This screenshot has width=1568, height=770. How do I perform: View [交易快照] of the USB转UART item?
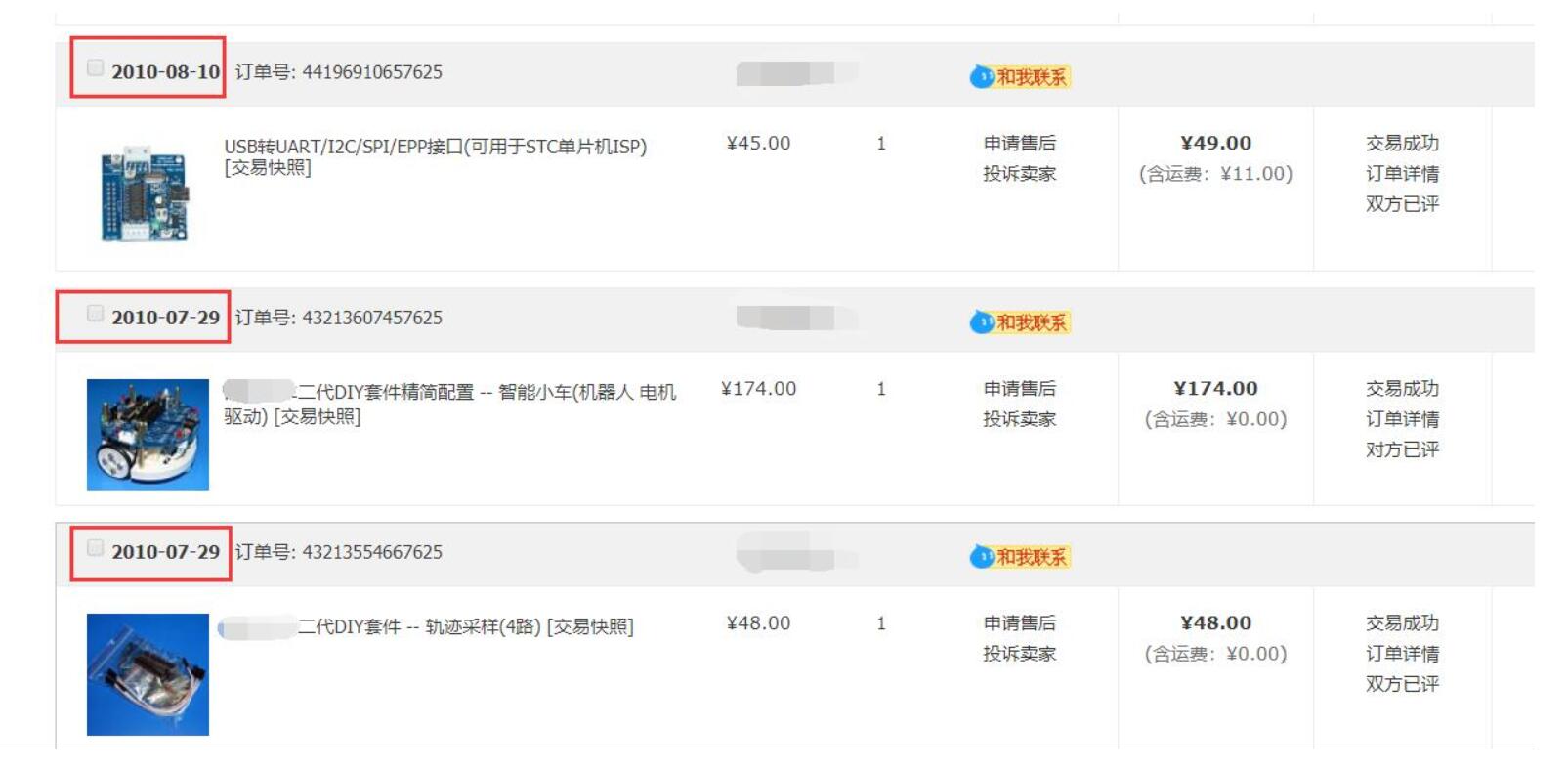[x=268, y=168]
